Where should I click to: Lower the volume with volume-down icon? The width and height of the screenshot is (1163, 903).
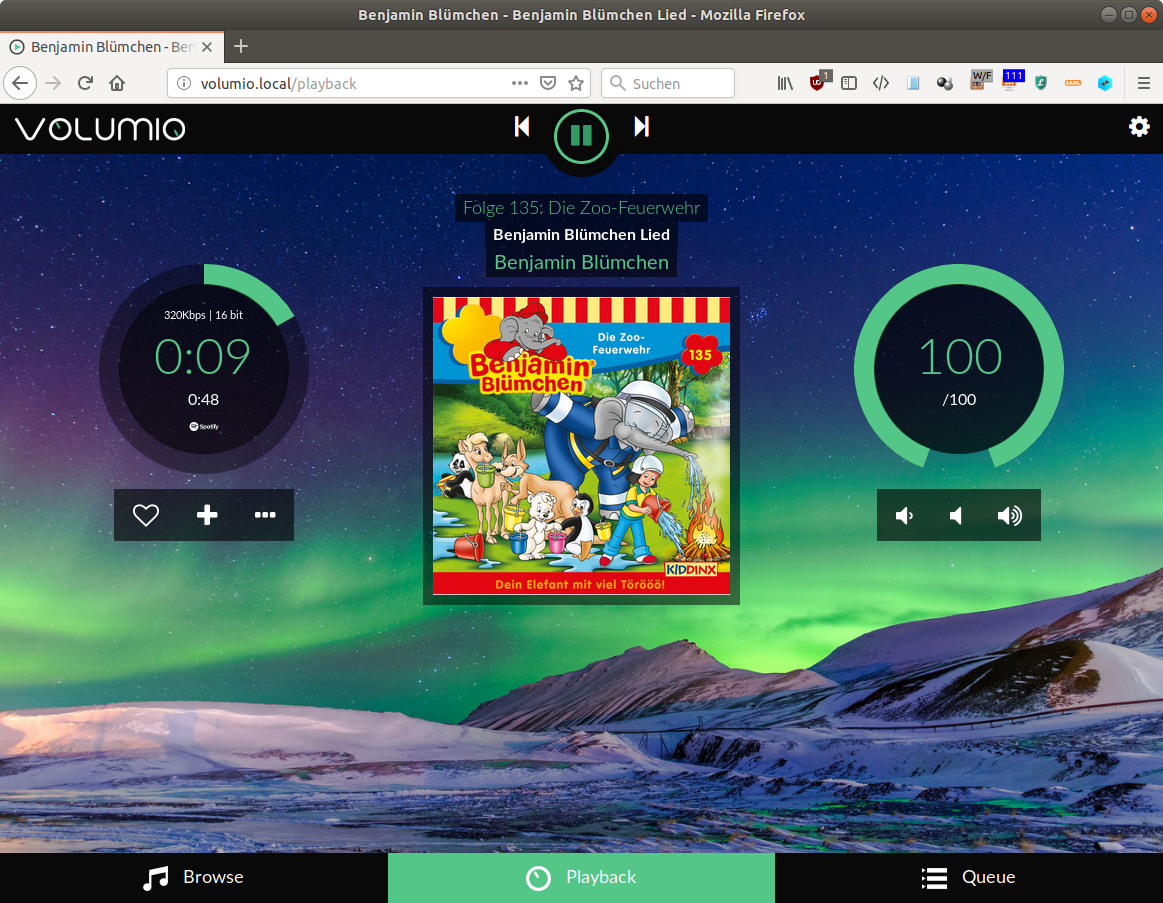click(904, 516)
